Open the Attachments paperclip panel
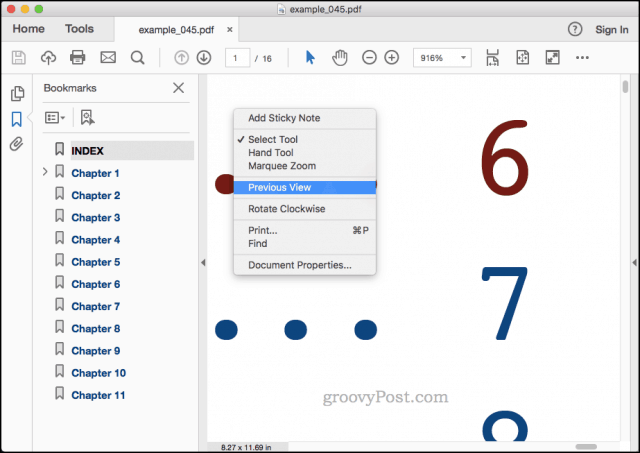Viewport: 640px width, 453px height. (16, 144)
